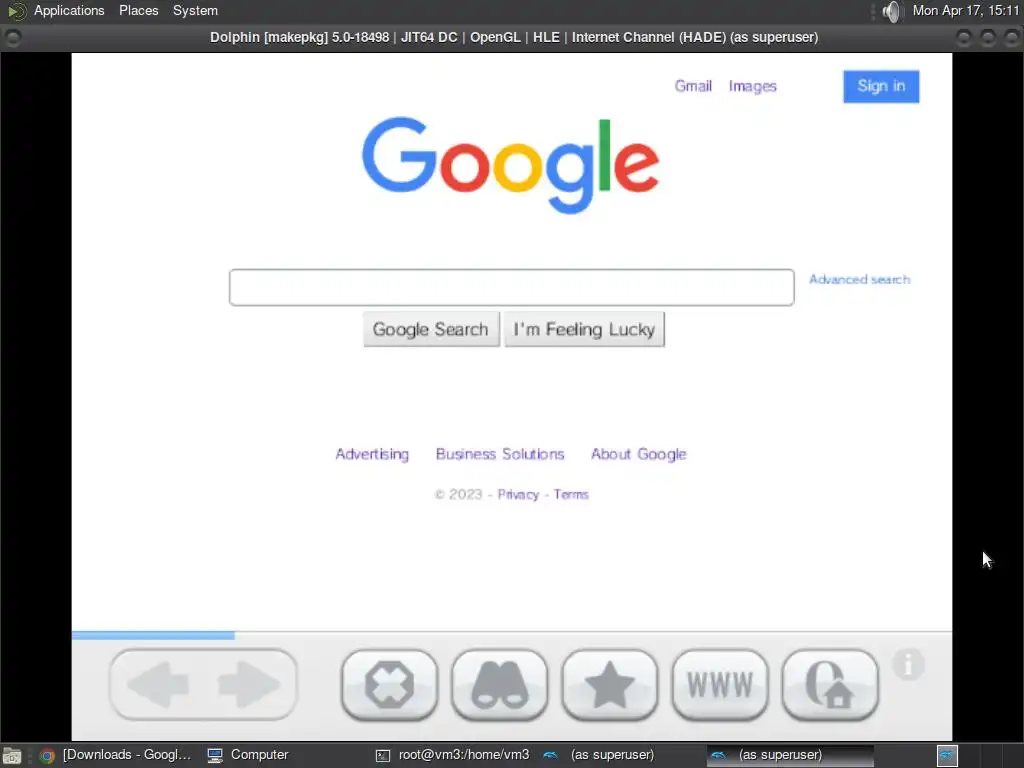This screenshot has width=1024, height=768.
Task: Open the binoculars search button
Action: [500, 684]
